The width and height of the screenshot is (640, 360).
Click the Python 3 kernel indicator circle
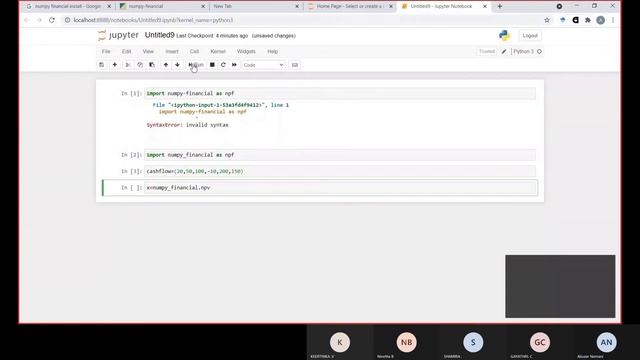540,51
